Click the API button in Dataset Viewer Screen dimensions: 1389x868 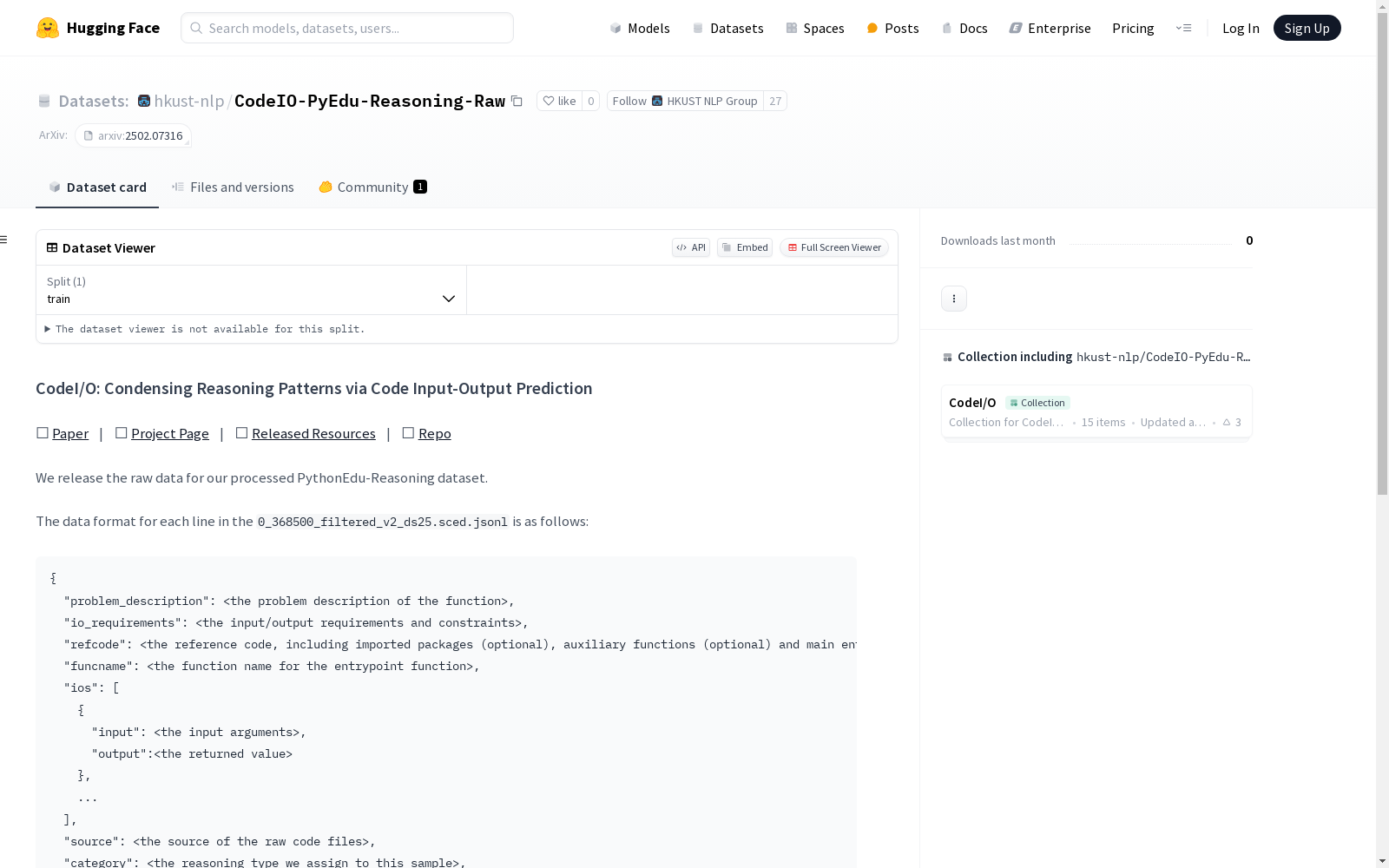tap(691, 247)
